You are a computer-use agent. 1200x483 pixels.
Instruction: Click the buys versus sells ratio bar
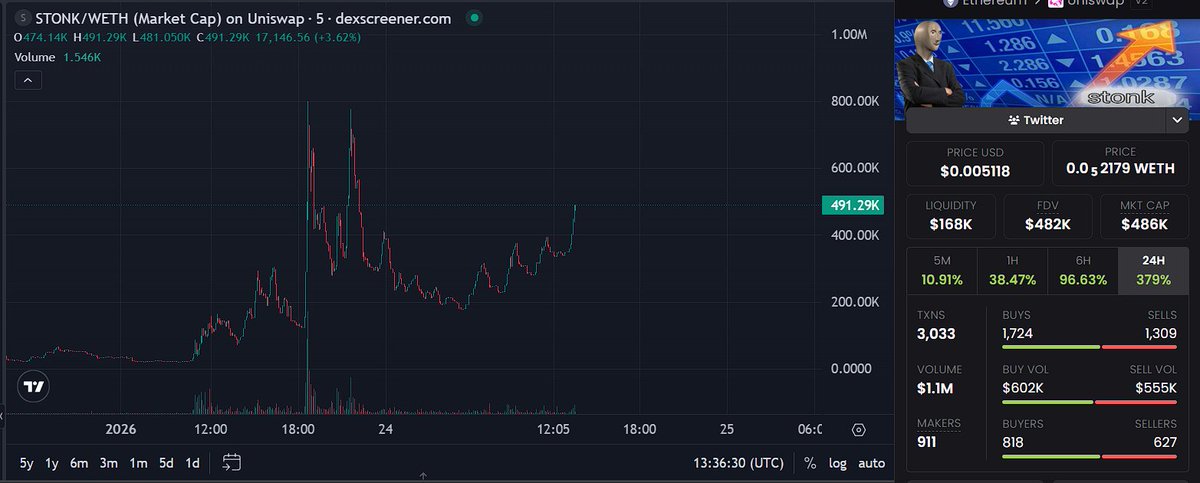point(1090,347)
